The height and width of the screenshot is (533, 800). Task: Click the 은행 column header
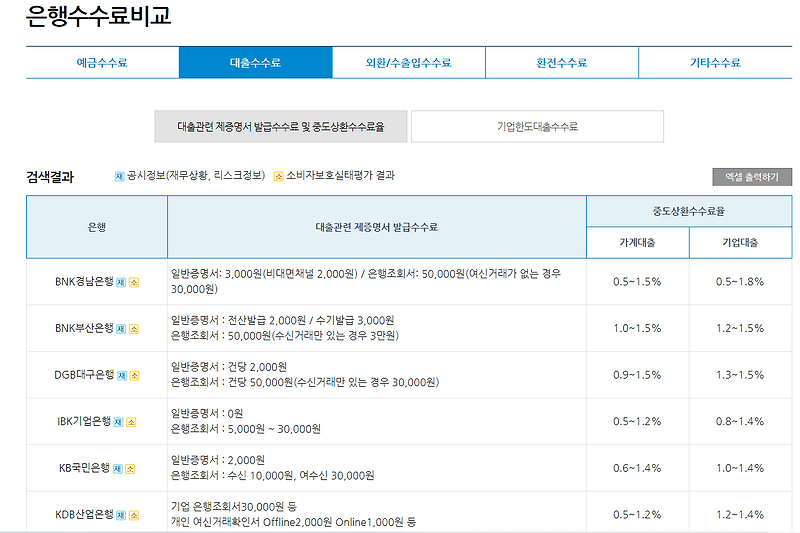[97, 227]
